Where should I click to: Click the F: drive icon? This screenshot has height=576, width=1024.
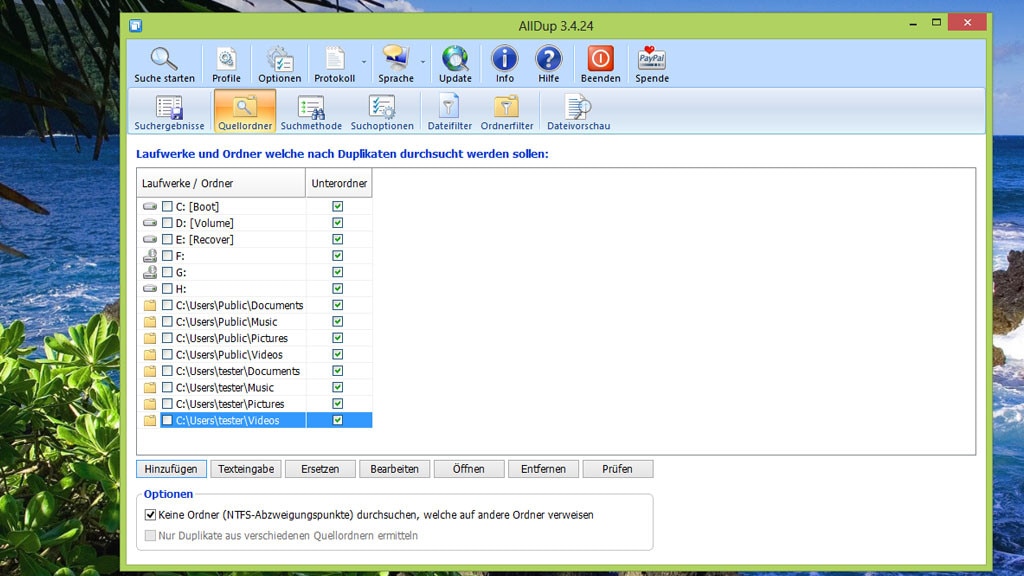[150, 255]
